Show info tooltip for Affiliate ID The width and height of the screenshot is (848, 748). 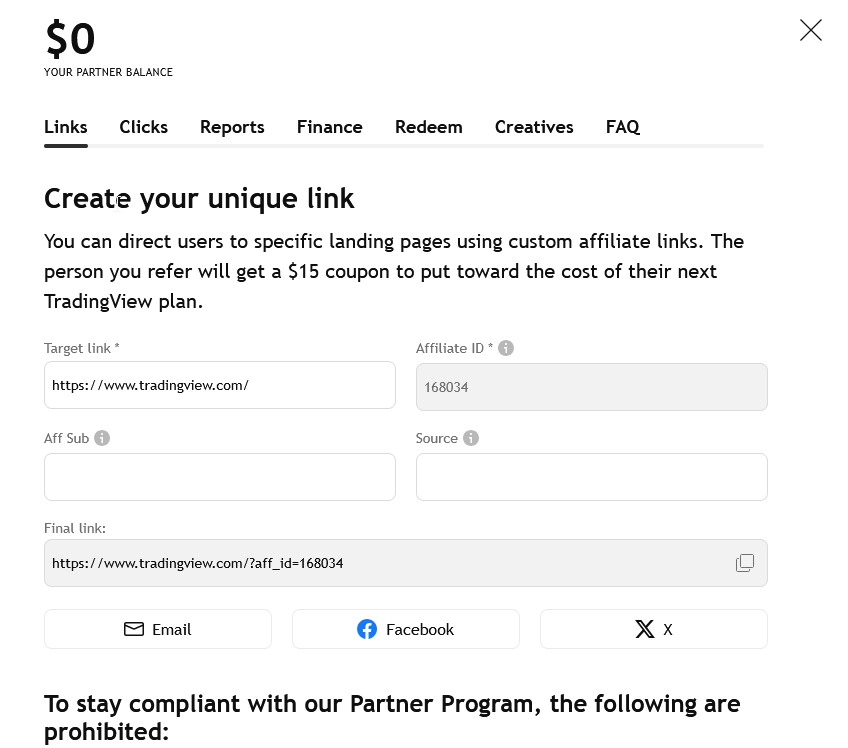(x=506, y=348)
